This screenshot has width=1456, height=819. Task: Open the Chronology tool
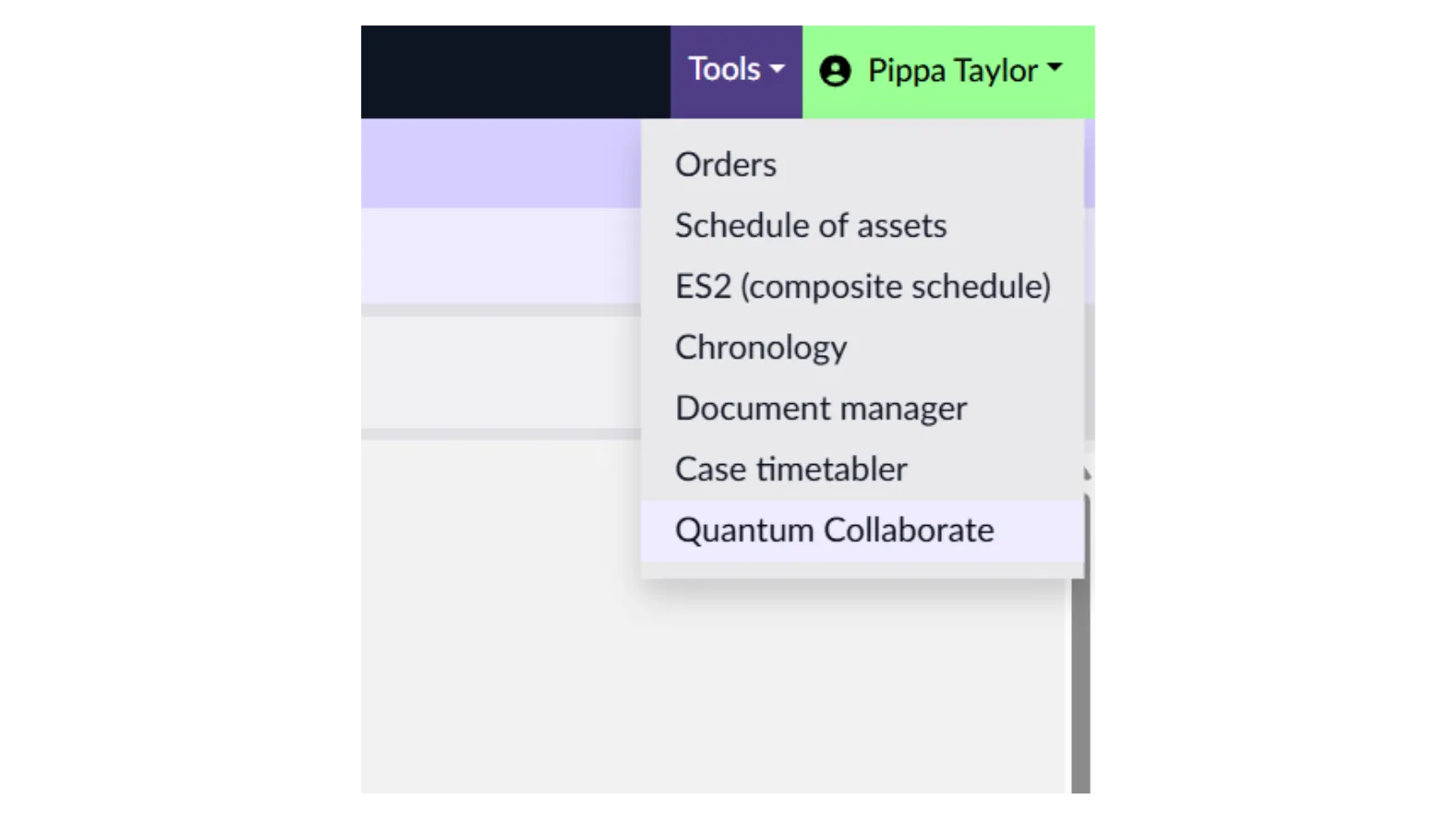[761, 348]
